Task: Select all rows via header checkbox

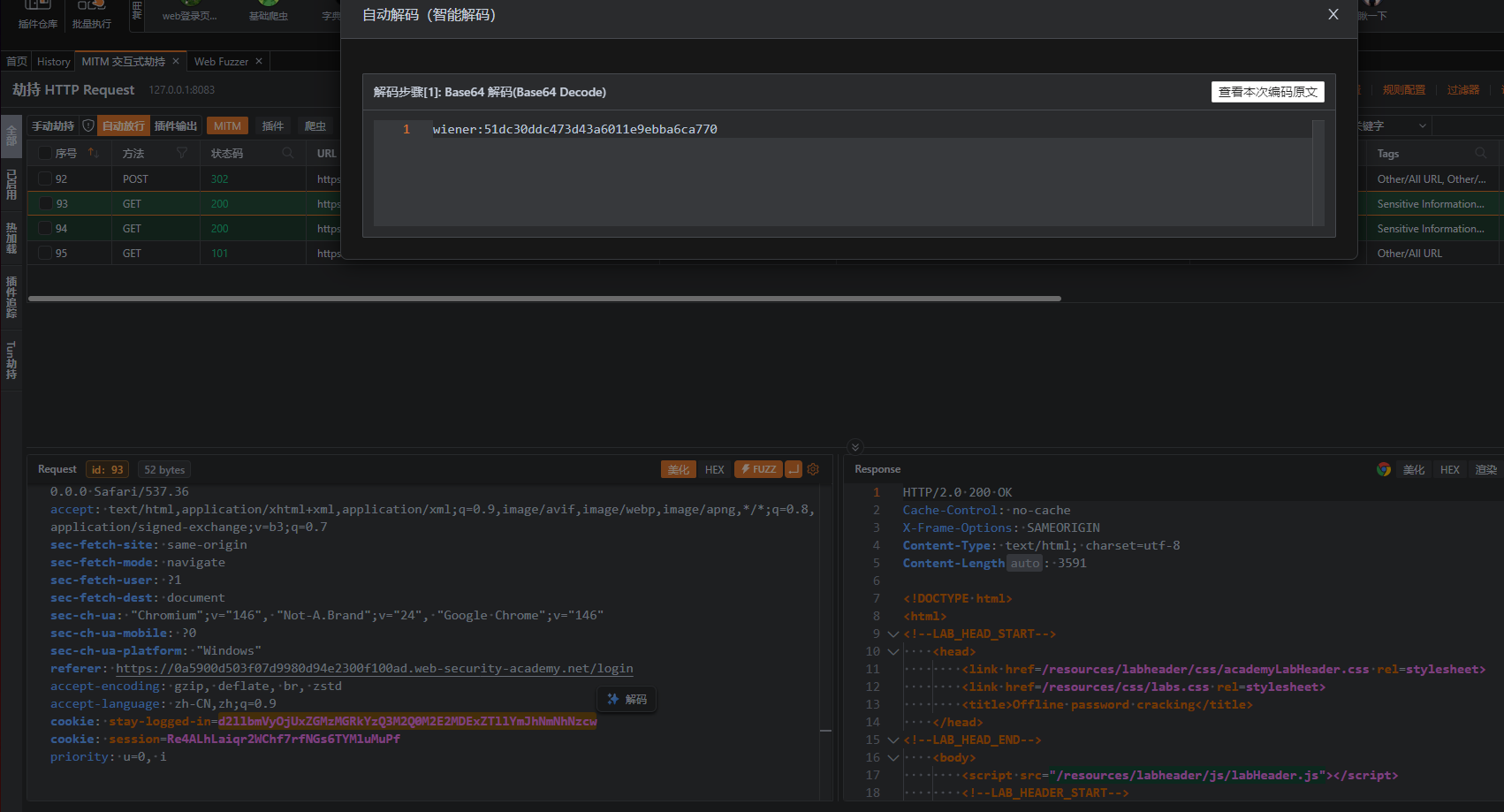Action: pos(45,153)
